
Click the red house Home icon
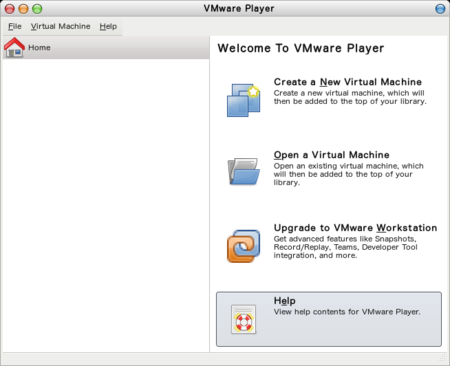tap(14, 47)
